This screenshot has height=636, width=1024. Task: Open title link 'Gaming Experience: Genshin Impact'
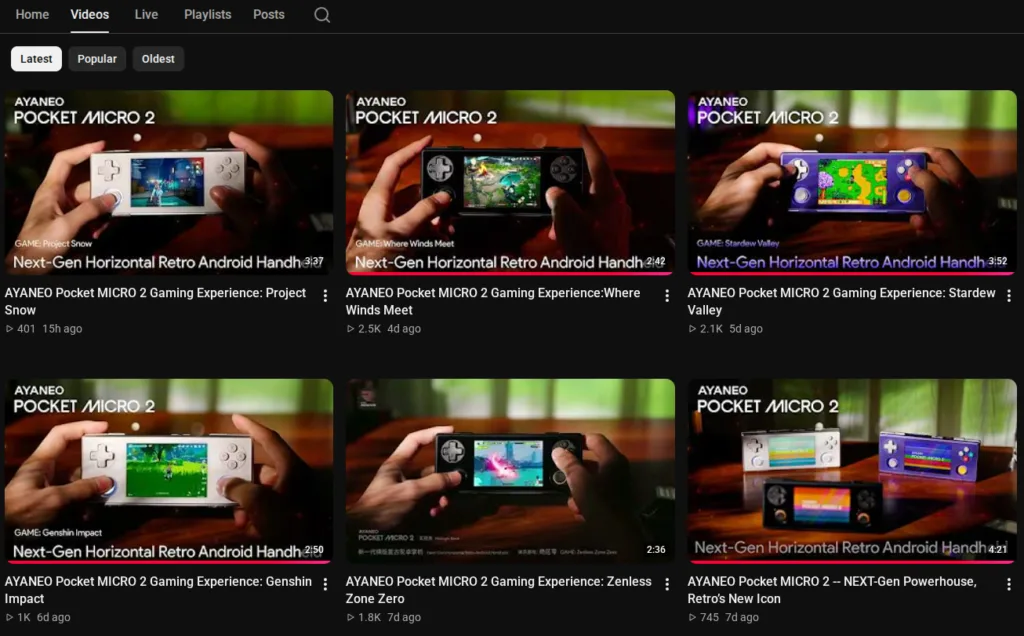point(158,590)
